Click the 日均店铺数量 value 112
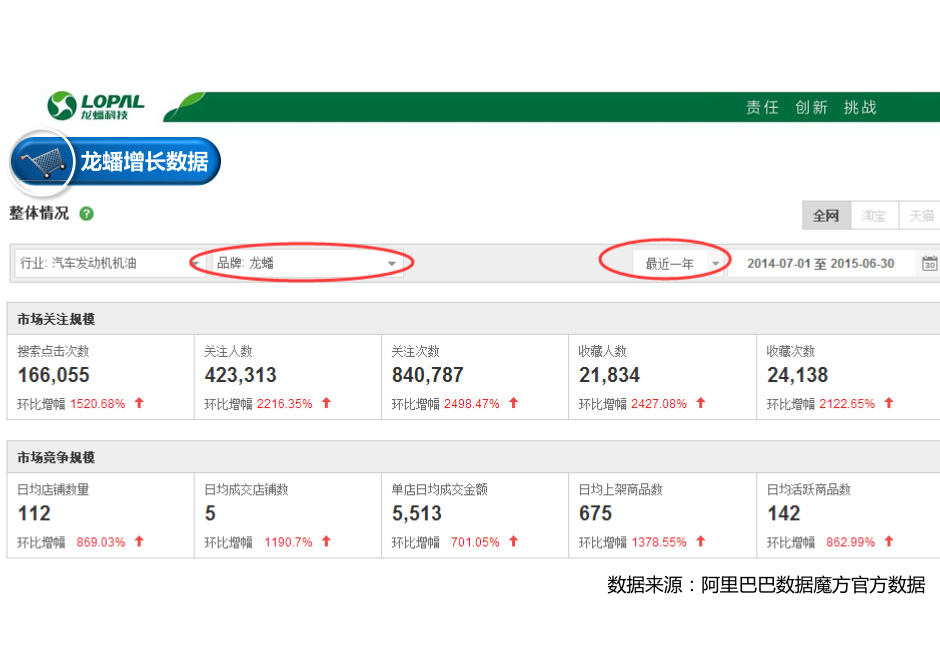Image resolution: width=940 pixels, height=660 pixels. pyautogui.click(x=34, y=514)
